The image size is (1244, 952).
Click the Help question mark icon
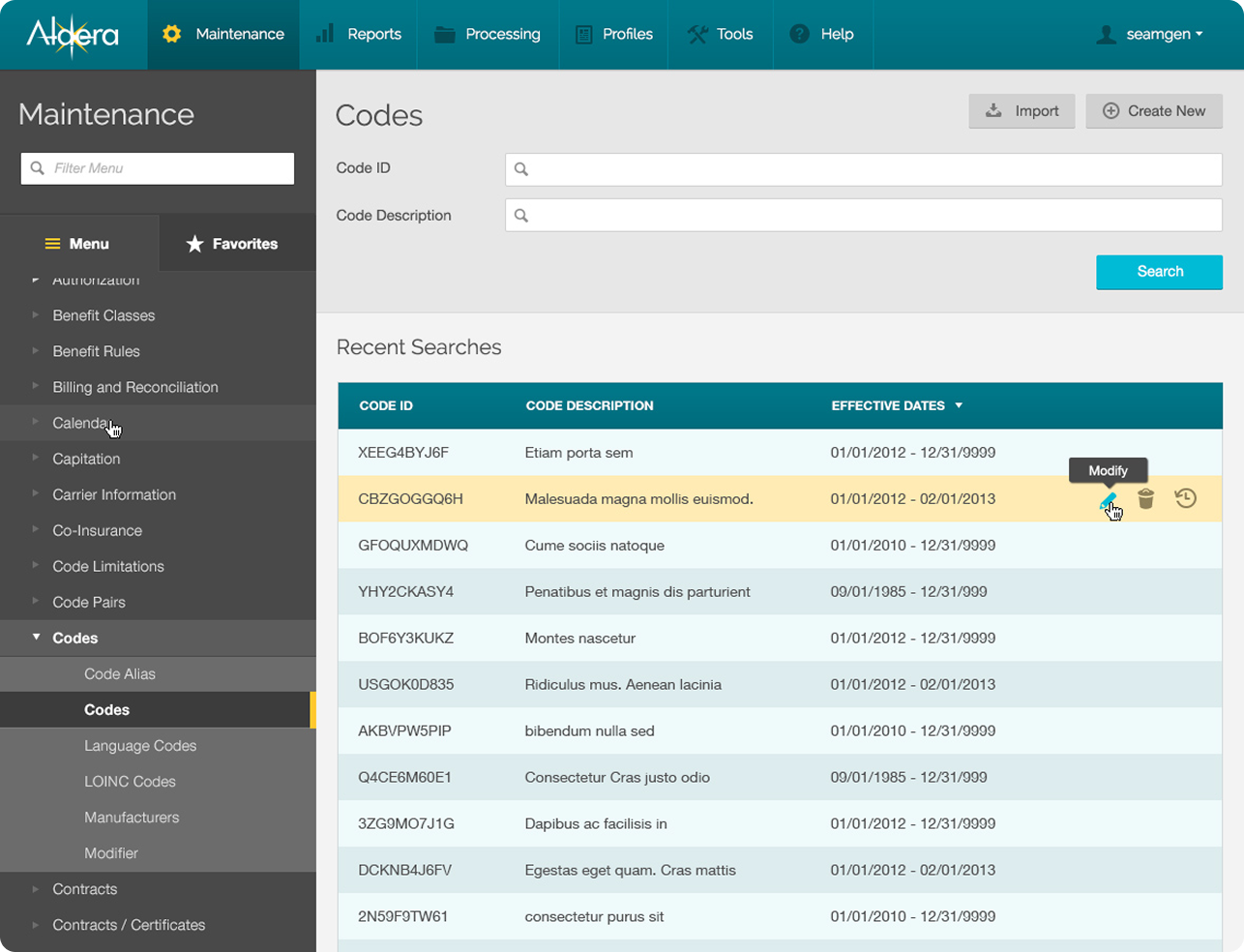click(799, 34)
